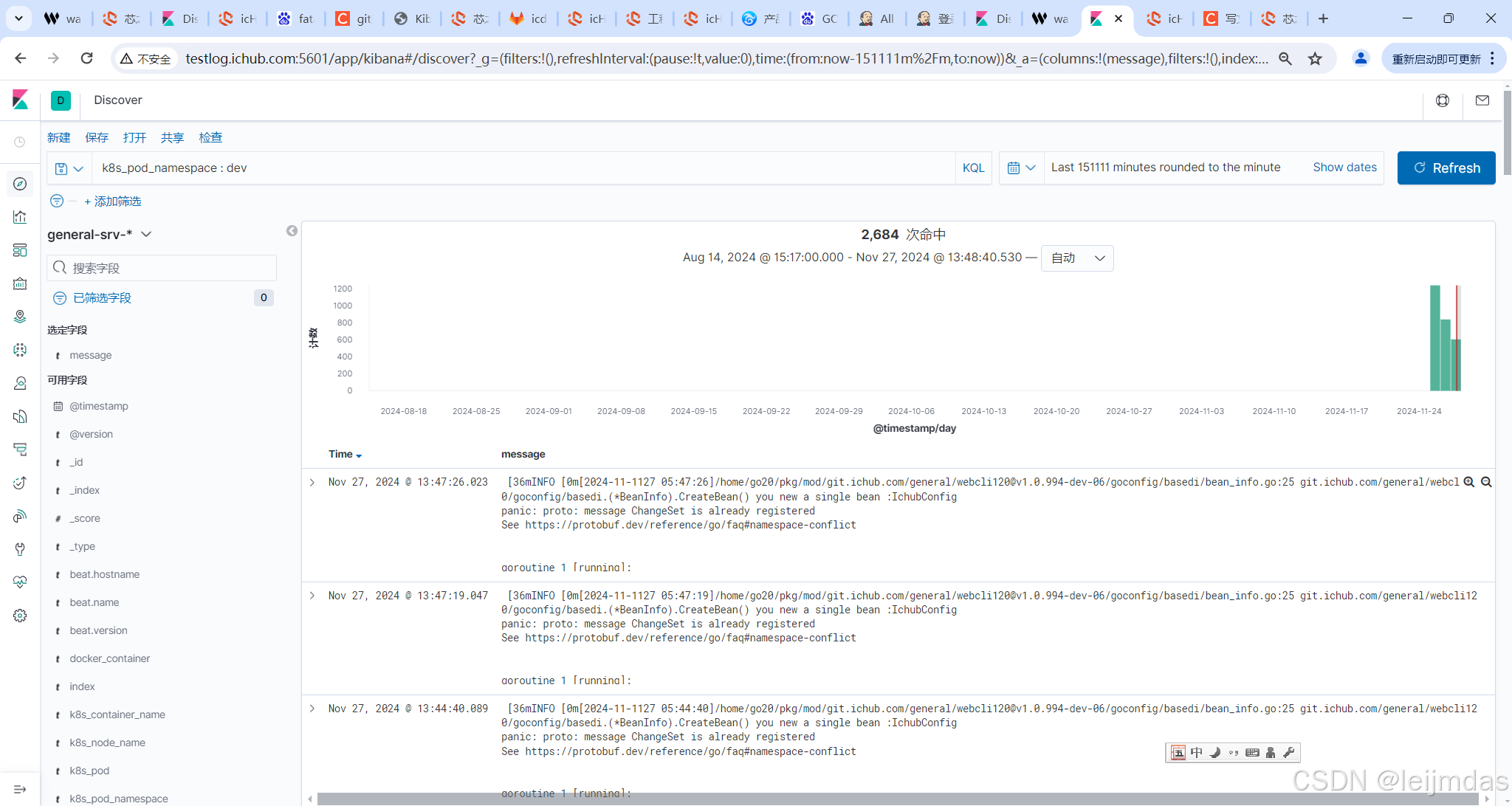Expand the 13:47:26.023 log row
This screenshot has height=806, width=1512.
(x=312, y=482)
